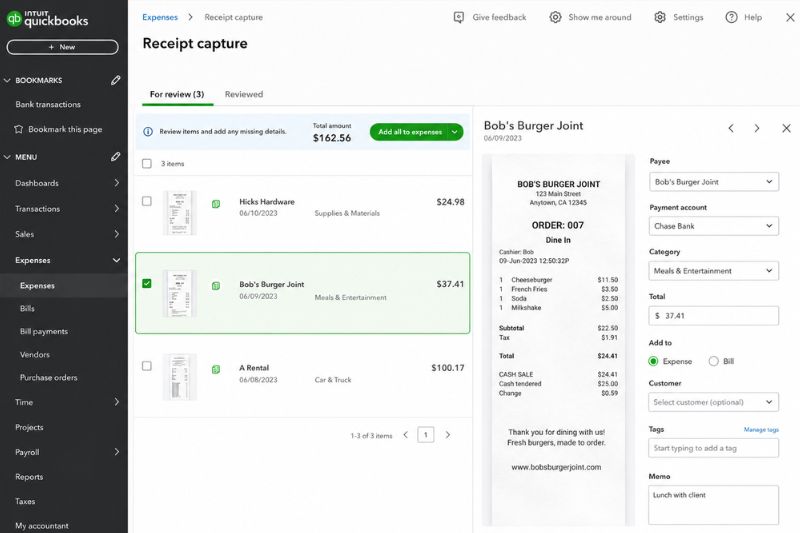Click the green receipt icon for Bob's Burger Joint
This screenshot has height=533, width=800.
pyautogui.click(x=216, y=286)
